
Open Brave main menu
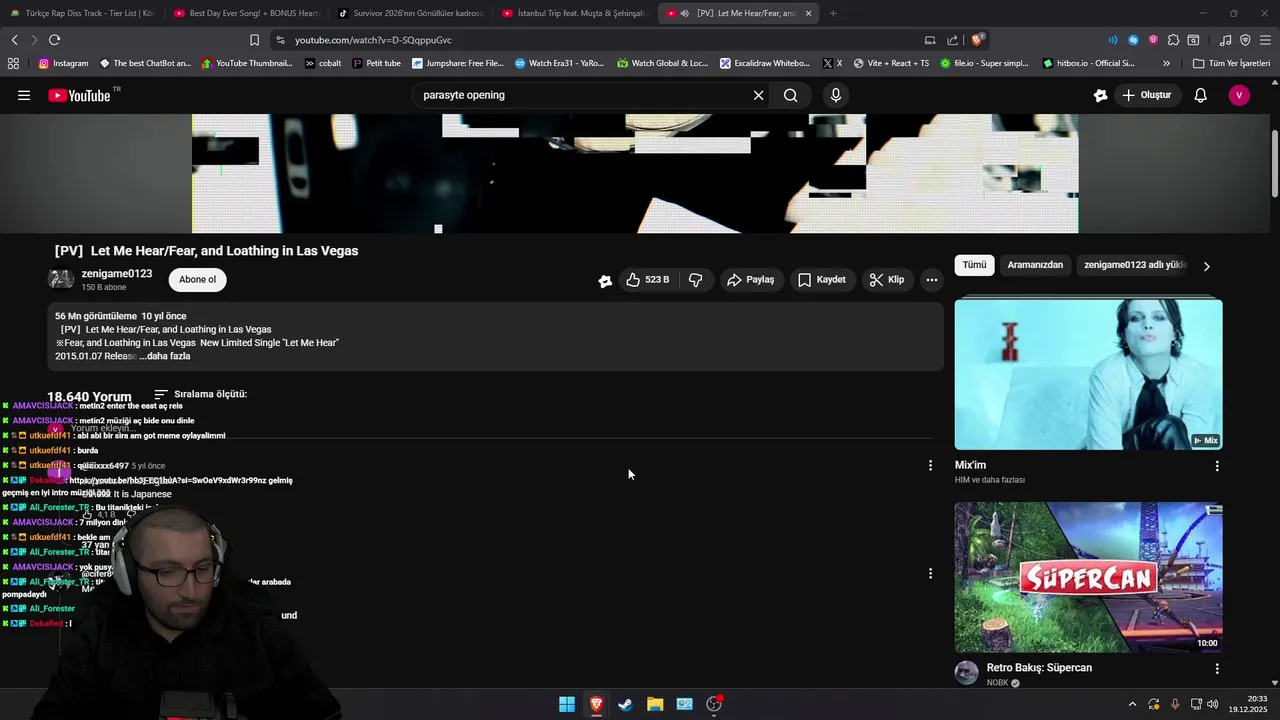point(1264,40)
